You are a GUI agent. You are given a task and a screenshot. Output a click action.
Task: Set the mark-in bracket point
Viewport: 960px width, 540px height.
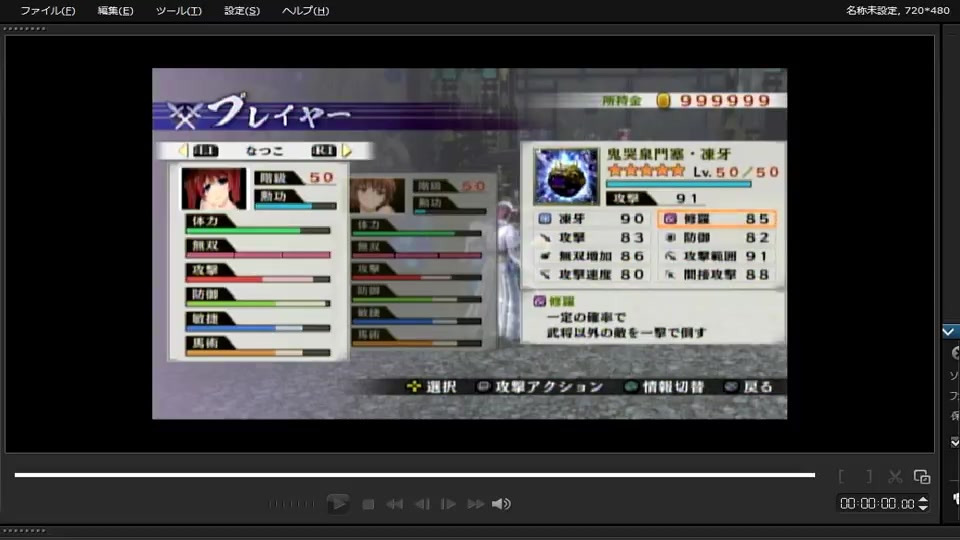coord(842,476)
